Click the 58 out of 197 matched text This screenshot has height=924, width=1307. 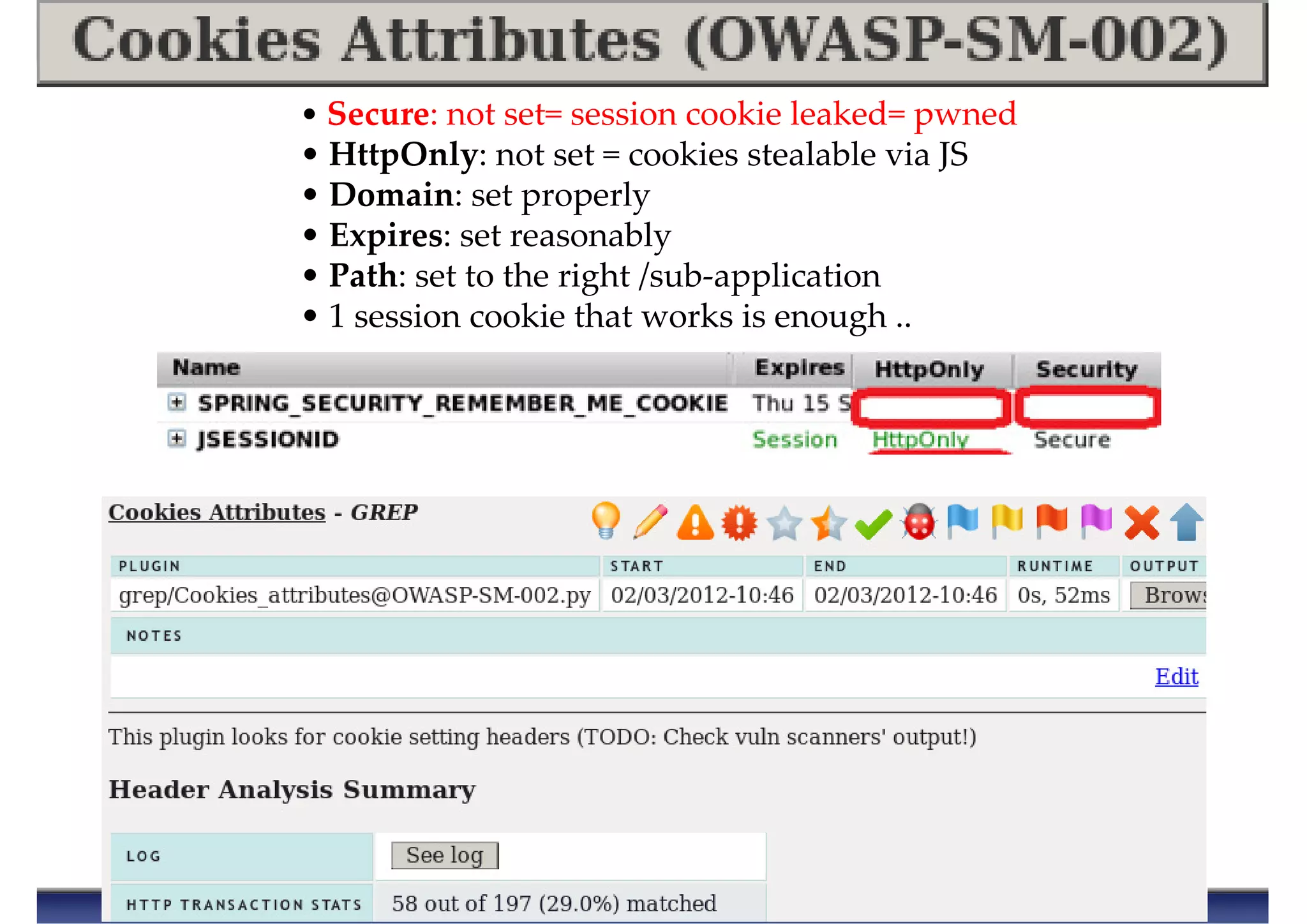click(554, 904)
